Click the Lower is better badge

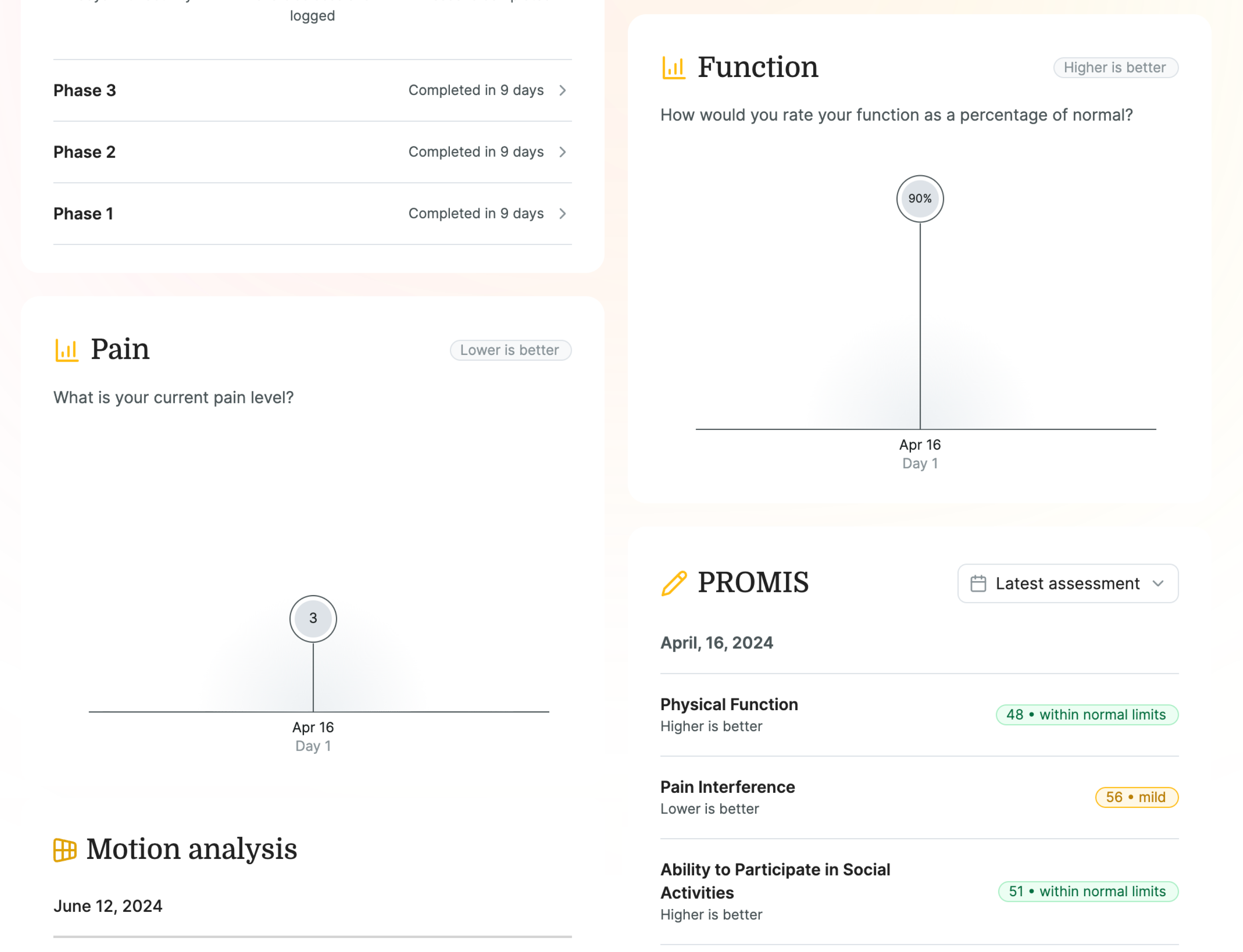[510, 350]
